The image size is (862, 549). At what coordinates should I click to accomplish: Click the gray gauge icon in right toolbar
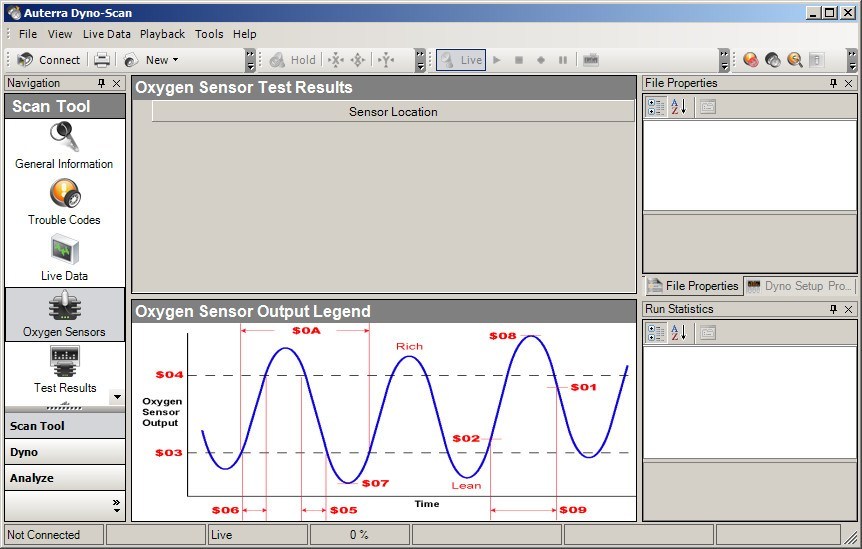(773, 60)
